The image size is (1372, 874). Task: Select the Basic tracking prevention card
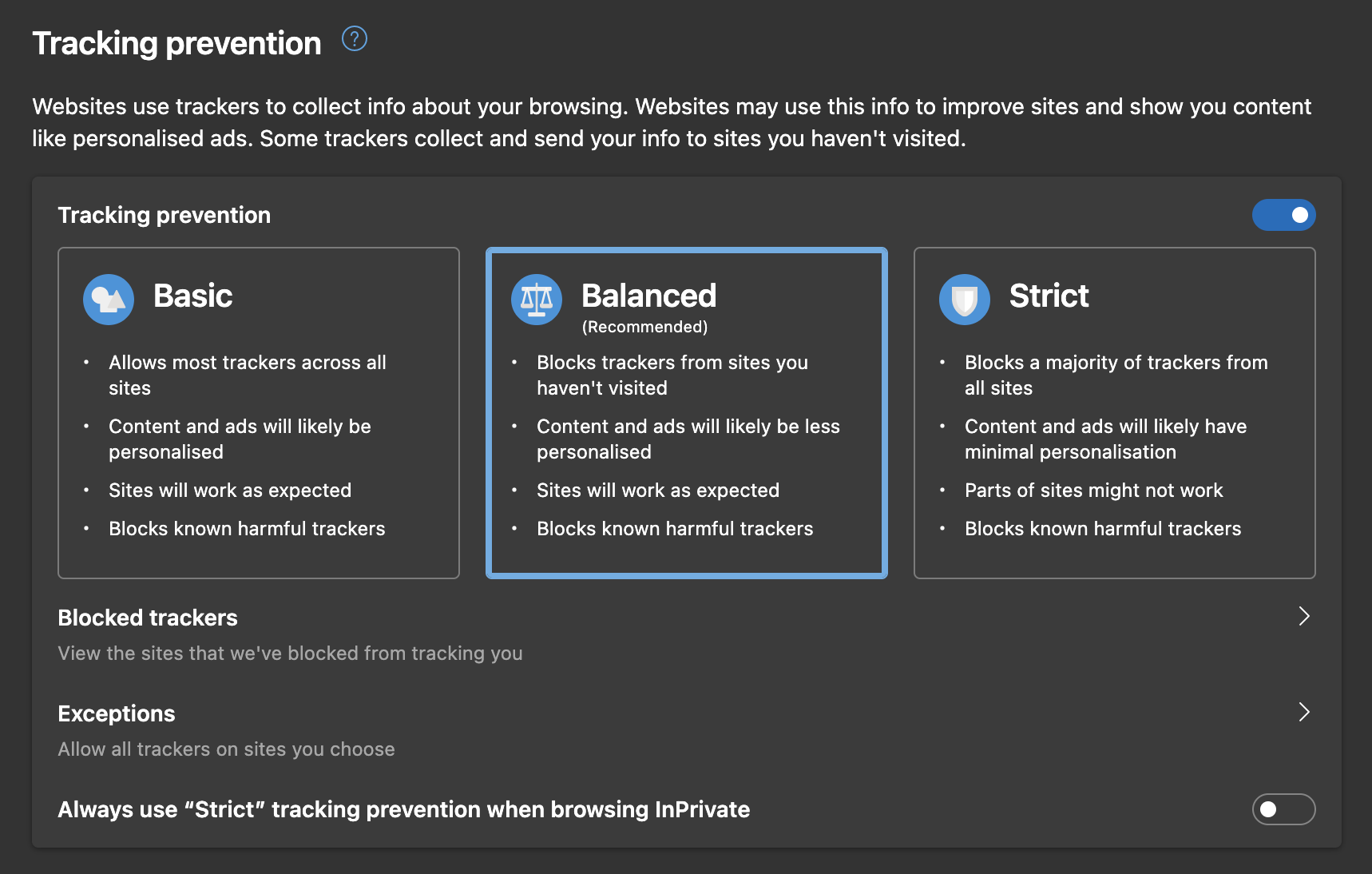[259, 413]
